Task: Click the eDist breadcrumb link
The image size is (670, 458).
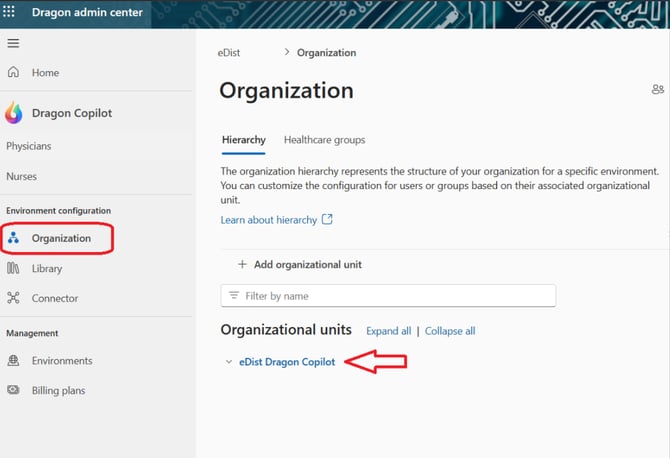Action: [x=229, y=53]
